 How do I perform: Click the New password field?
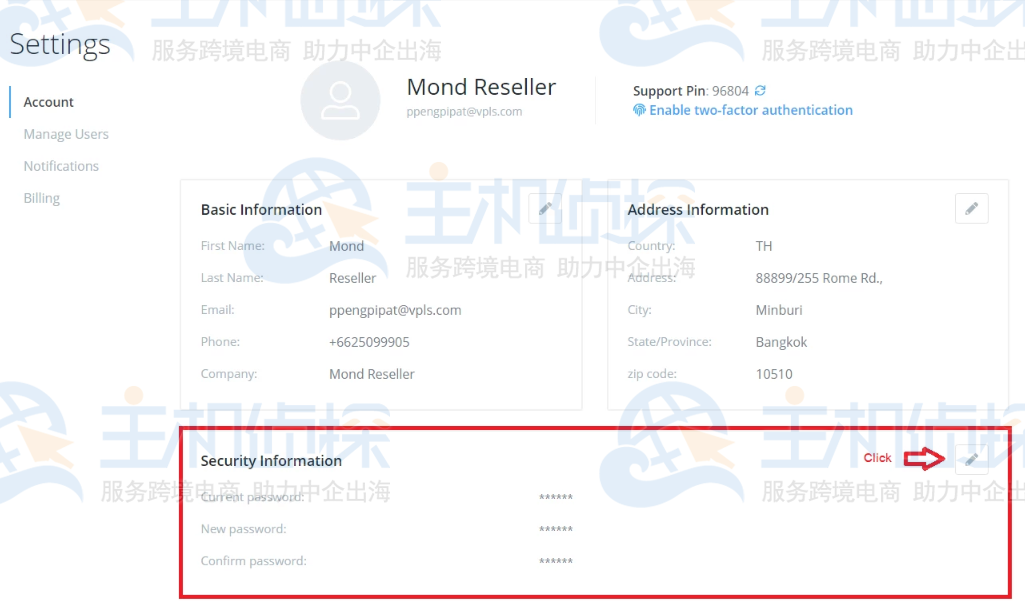pos(554,528)
